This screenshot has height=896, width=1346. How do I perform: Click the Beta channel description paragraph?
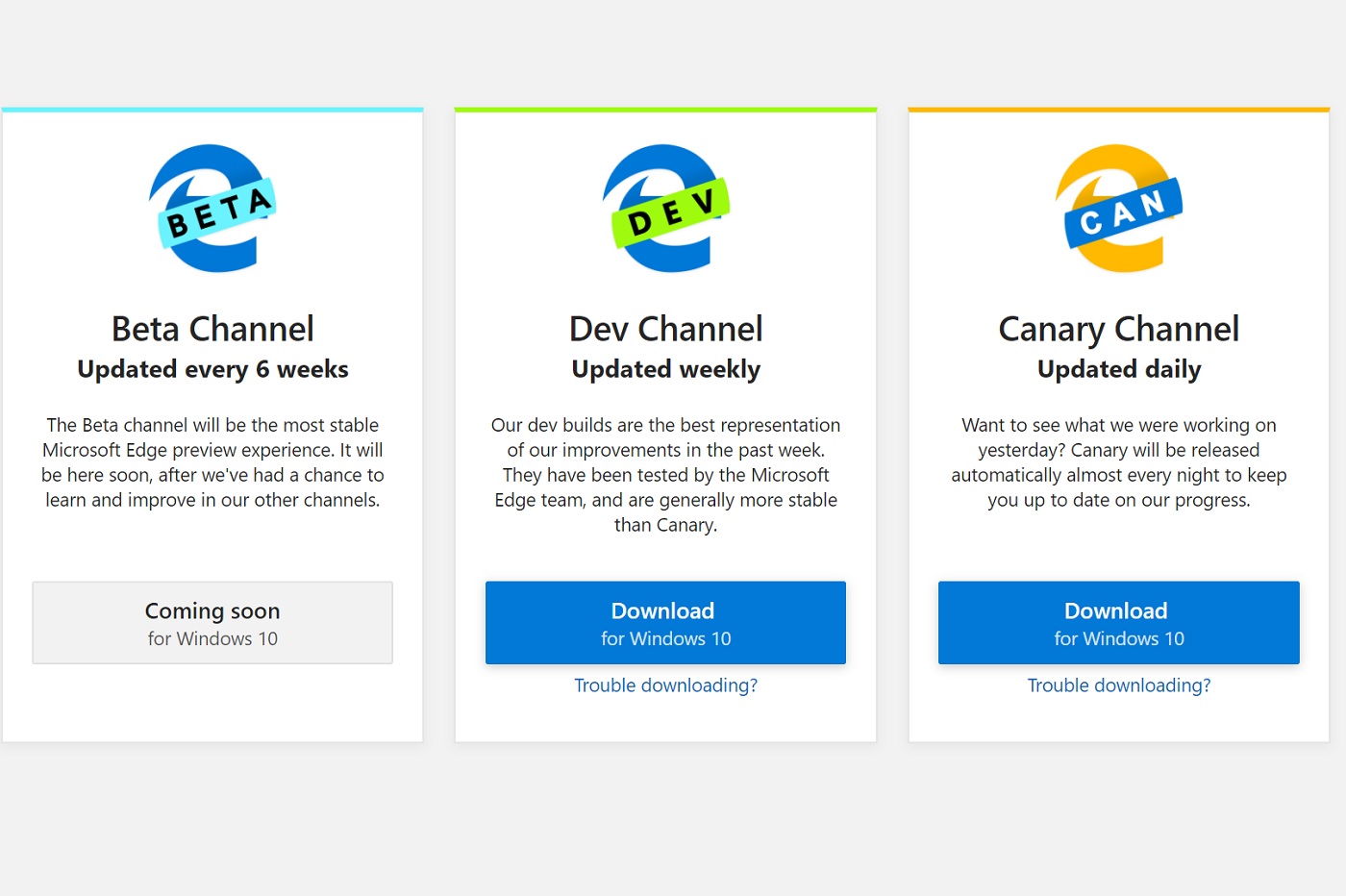pos(212,462)
